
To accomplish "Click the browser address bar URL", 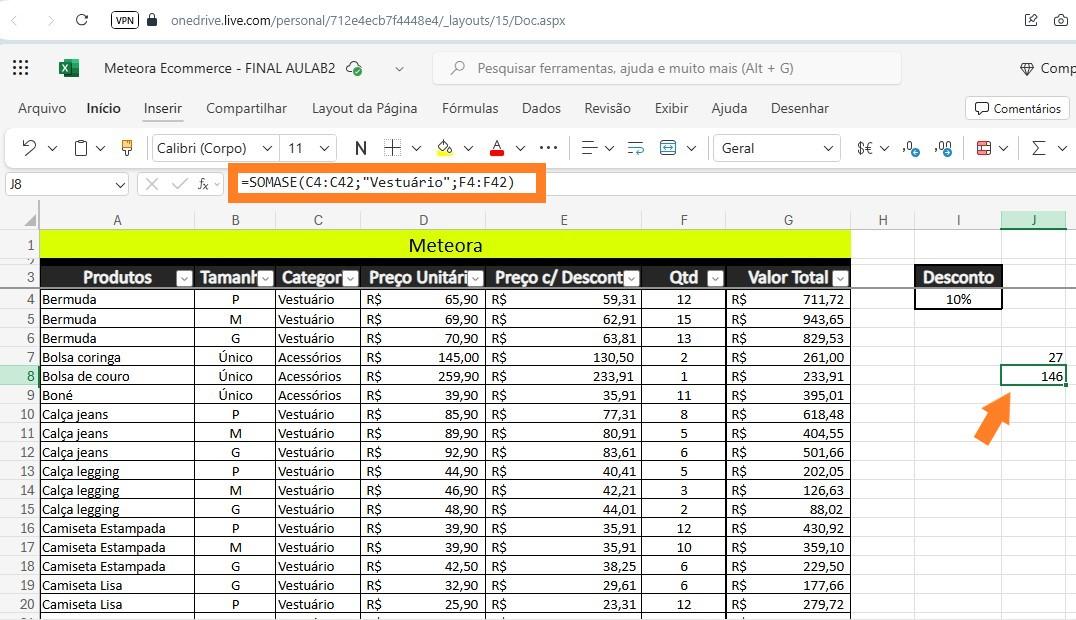I will pos(368,21).
